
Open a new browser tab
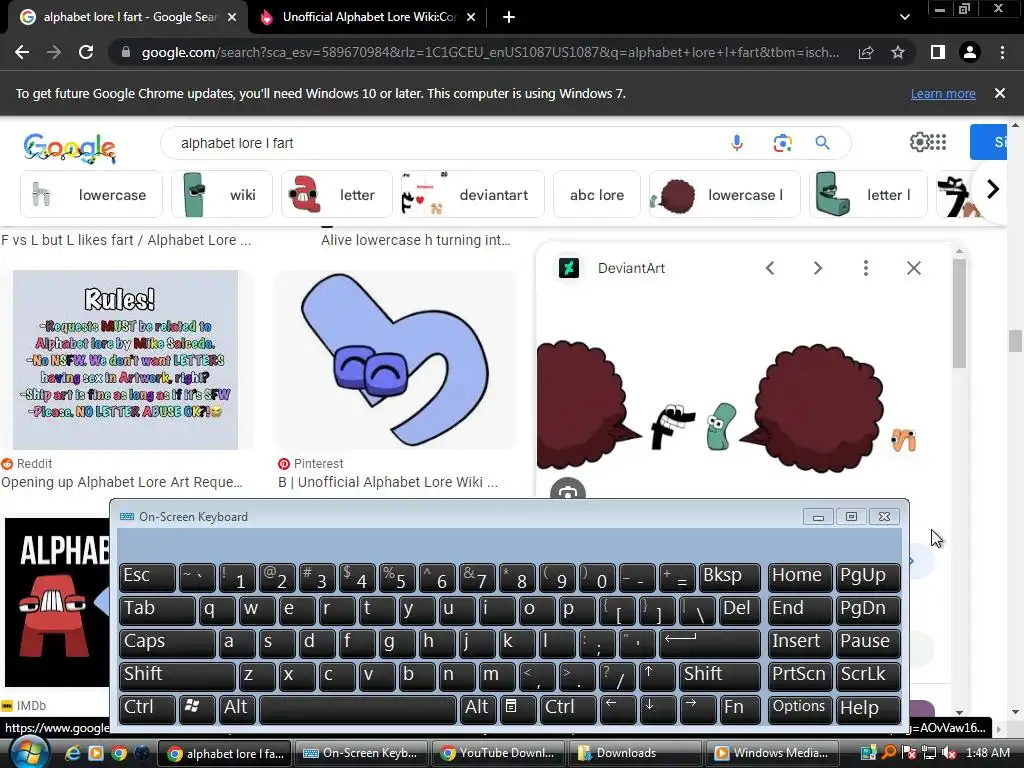point(509,18)
